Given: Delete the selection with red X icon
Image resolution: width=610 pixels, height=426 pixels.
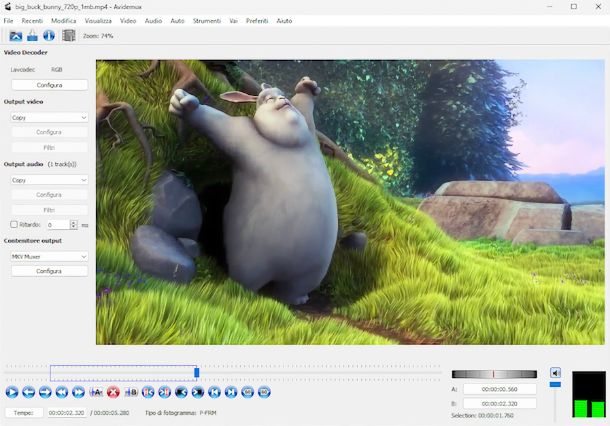Looking at the screenshot, I should click(x=113, y=392).
